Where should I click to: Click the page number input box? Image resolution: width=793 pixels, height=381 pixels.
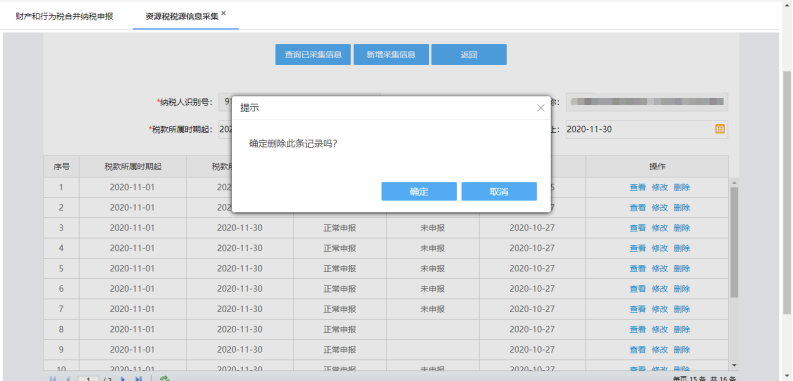[88, 378]
